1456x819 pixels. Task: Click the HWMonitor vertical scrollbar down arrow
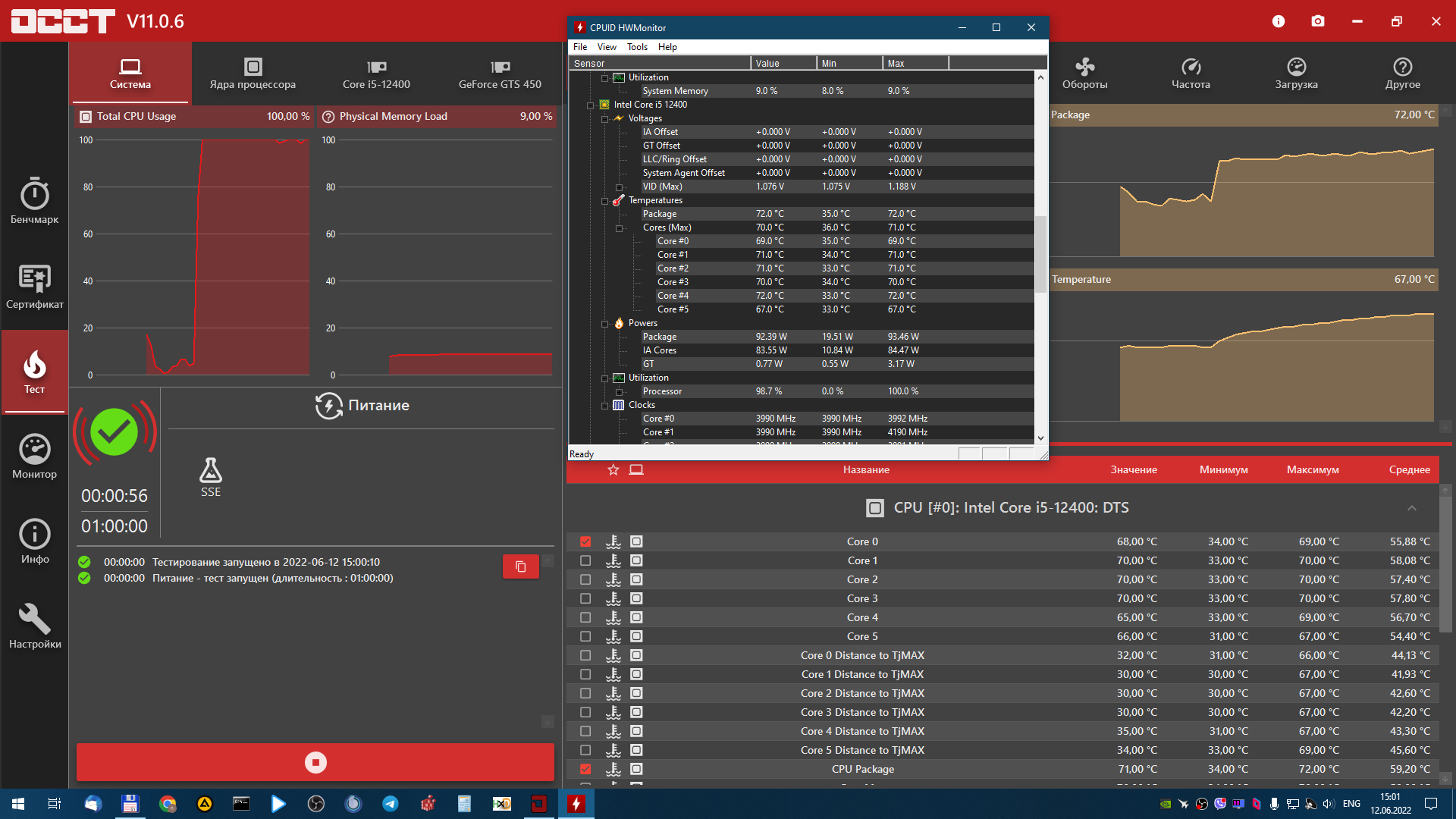[x=1040, y=438]
